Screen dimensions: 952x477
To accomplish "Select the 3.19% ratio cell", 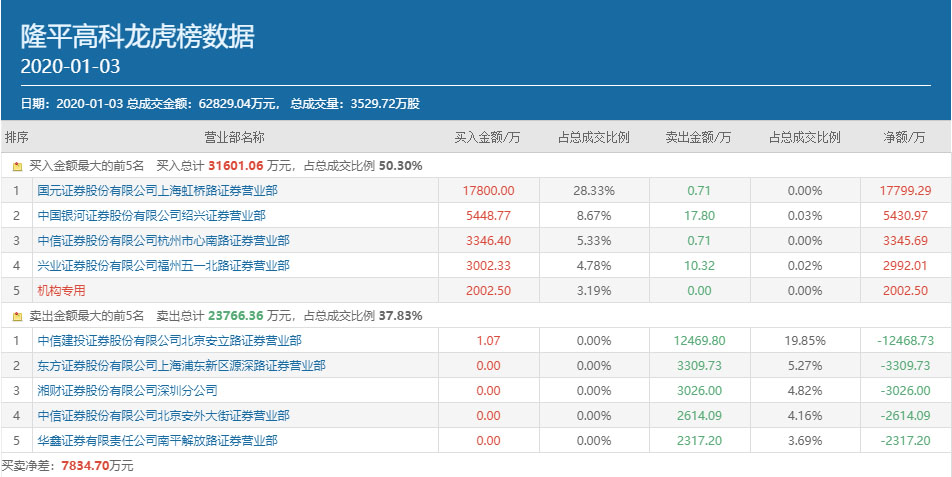I will [594, 291].
